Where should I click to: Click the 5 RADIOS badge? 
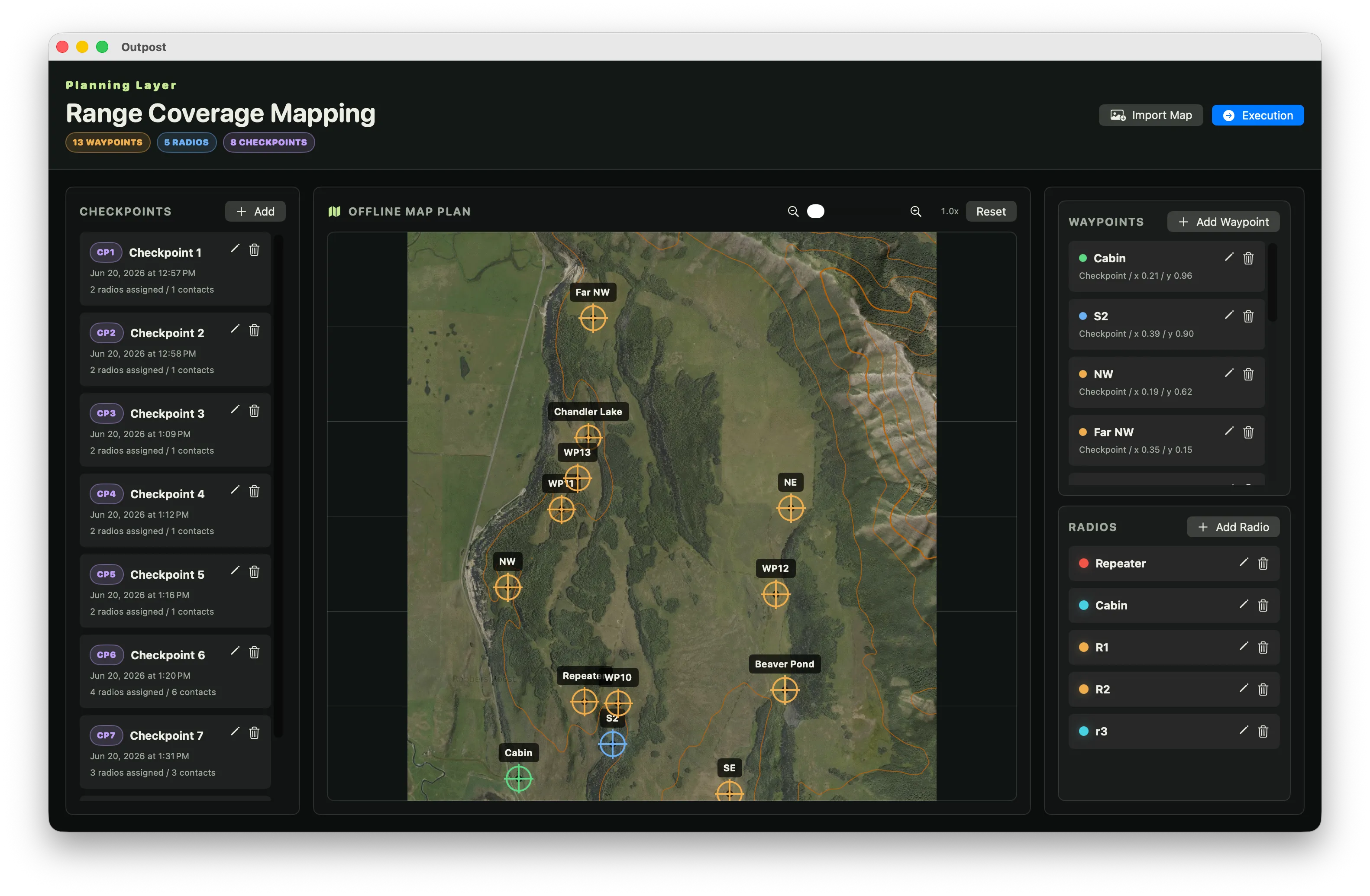pyautogui.click(x=187, y=142)
